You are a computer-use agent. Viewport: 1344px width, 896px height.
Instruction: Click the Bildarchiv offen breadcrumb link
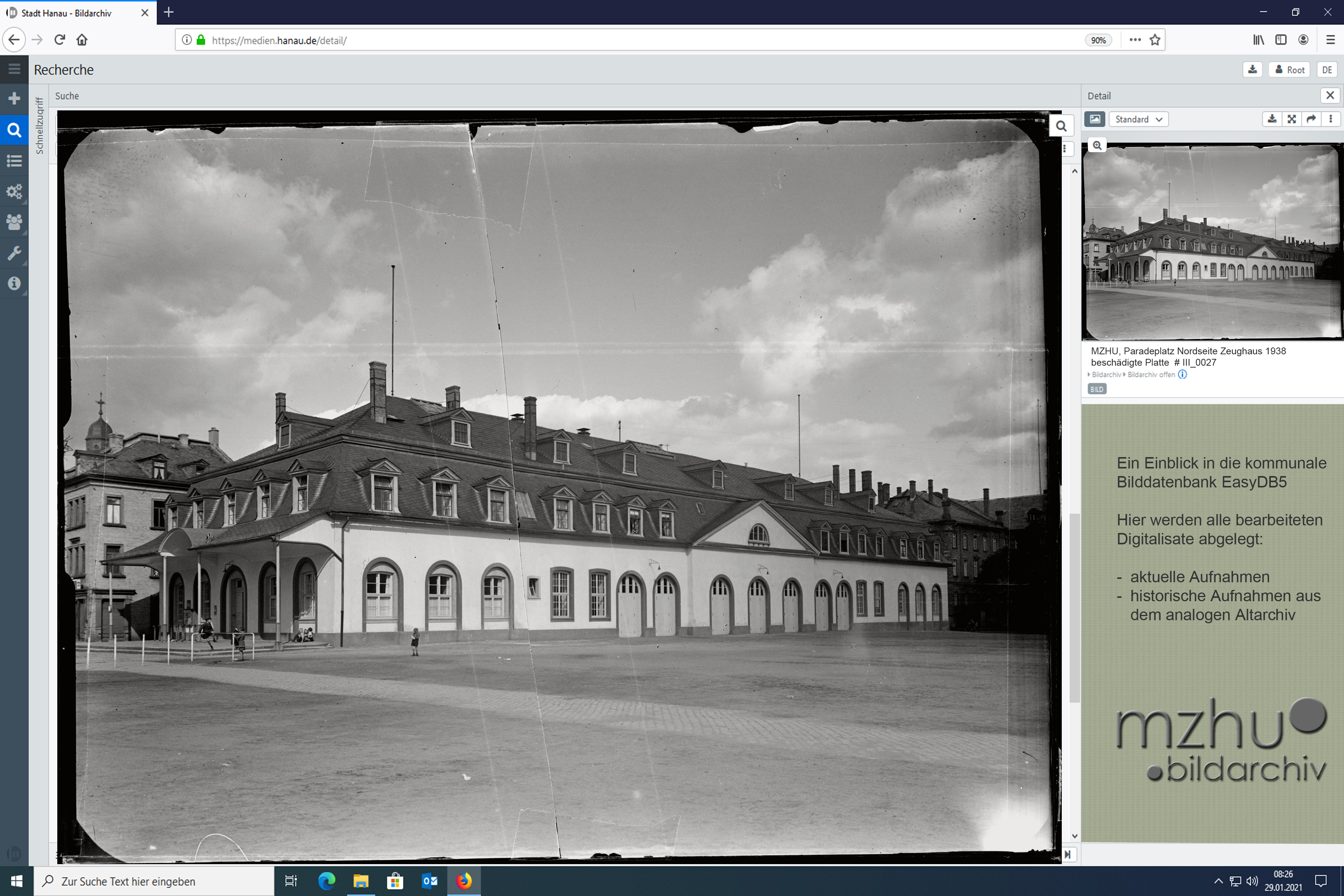[x=1151, y=374]
